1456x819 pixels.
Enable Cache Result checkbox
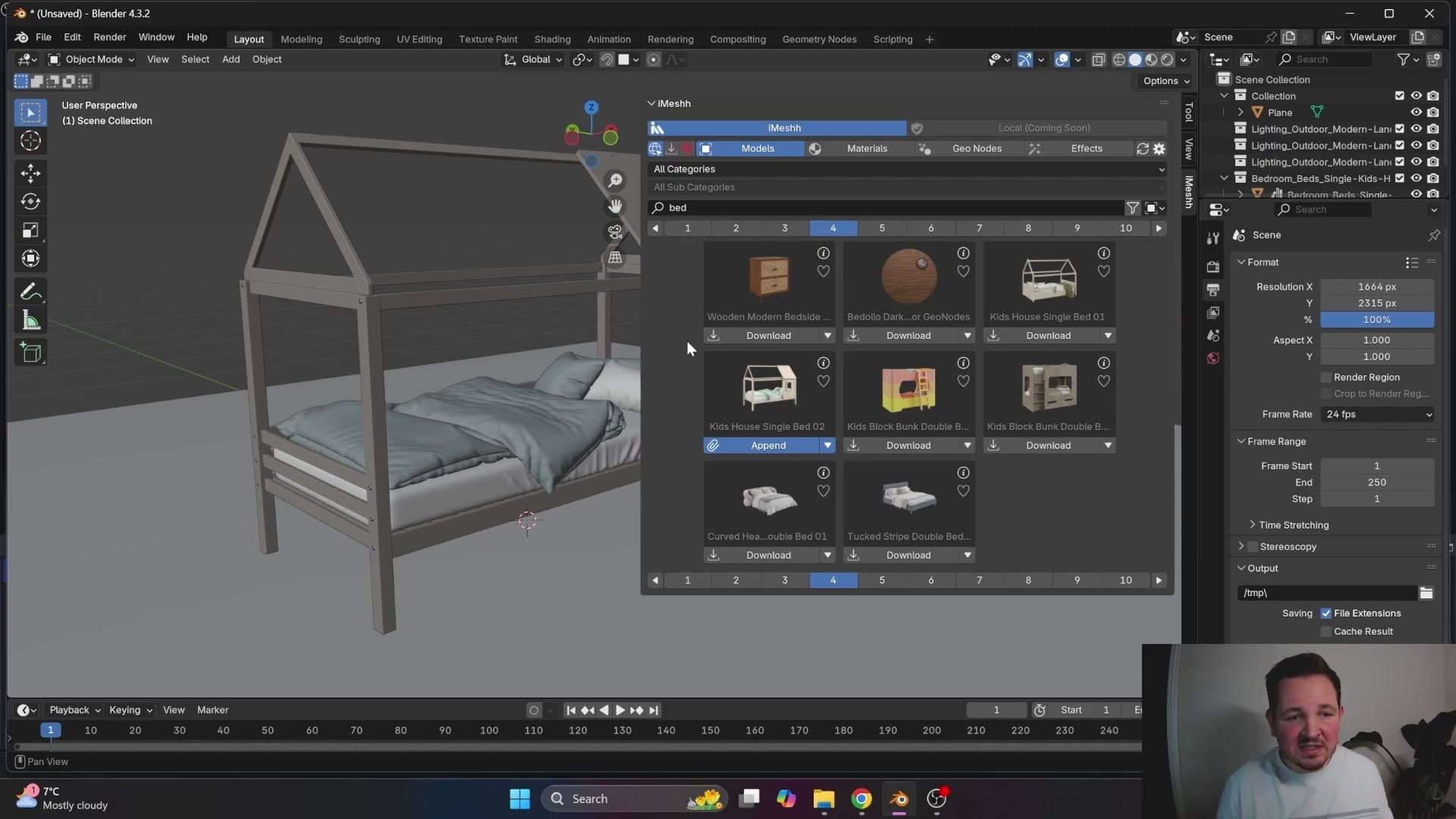pyautogui.click(x=1326, y=632)
